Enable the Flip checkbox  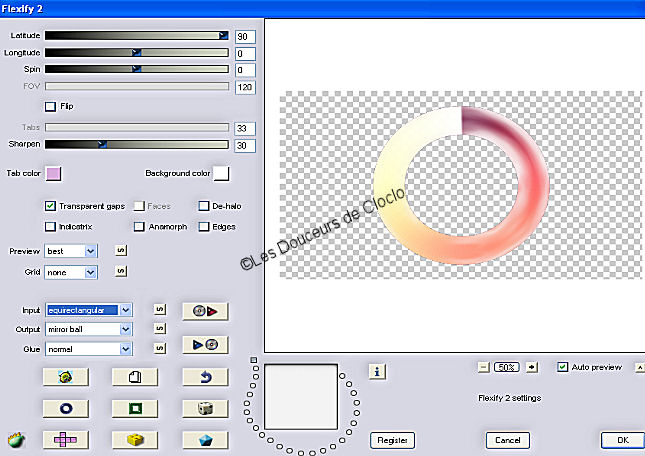tap(50, 106)
